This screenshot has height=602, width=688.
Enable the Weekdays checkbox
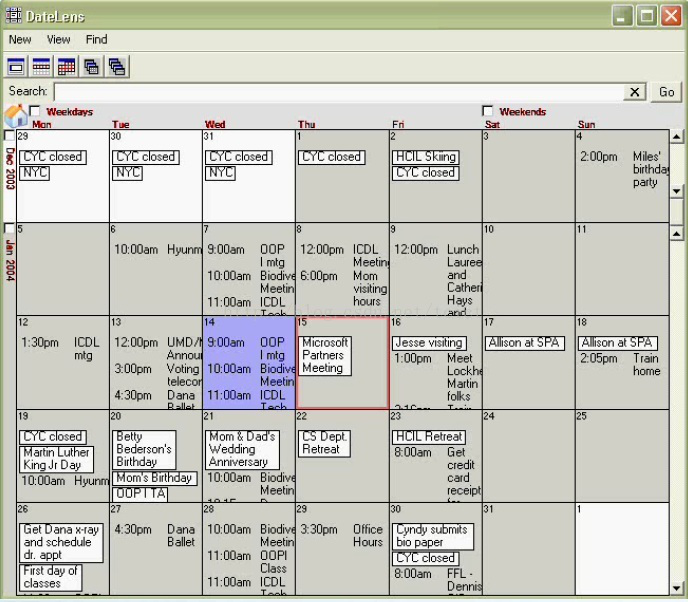coord(36,112)
